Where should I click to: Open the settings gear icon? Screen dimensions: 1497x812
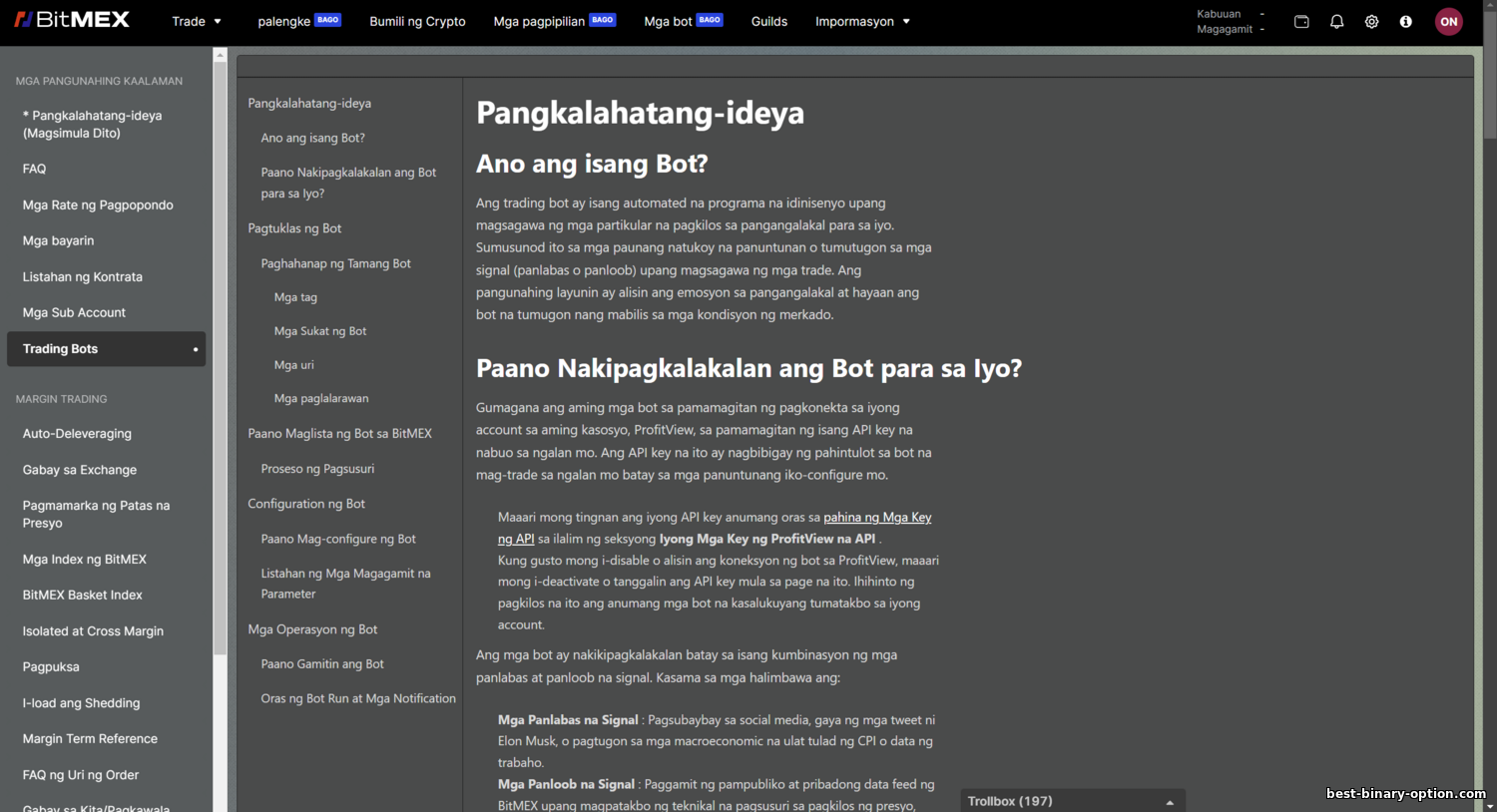1371,21
